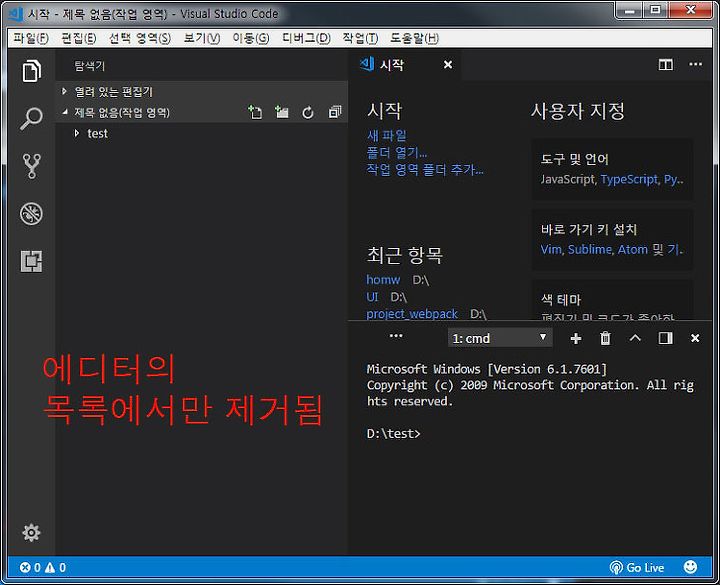Click the TypeScript link under 도구 및 언어
The width and height of the screenshot is (720, 585).
(x=629, y=179)
